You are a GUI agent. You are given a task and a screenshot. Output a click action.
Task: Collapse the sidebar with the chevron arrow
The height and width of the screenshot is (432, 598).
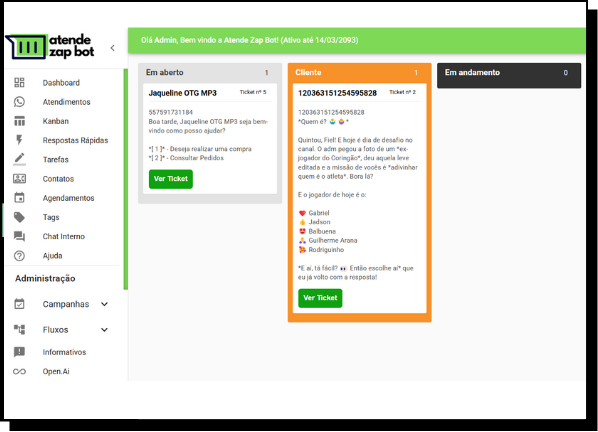113,48
